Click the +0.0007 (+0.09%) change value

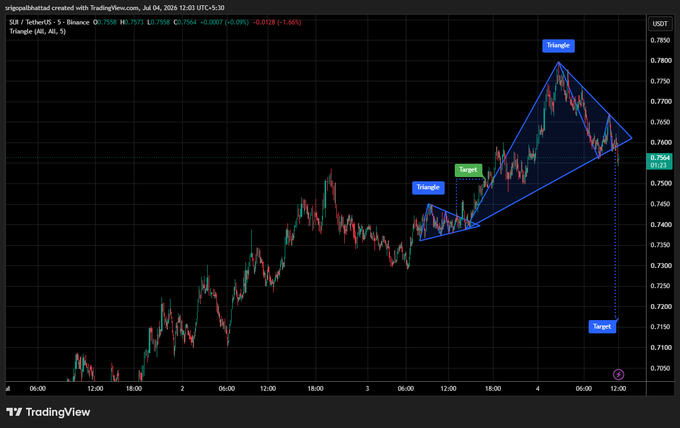pyautogui.click(x=225, y=22)
